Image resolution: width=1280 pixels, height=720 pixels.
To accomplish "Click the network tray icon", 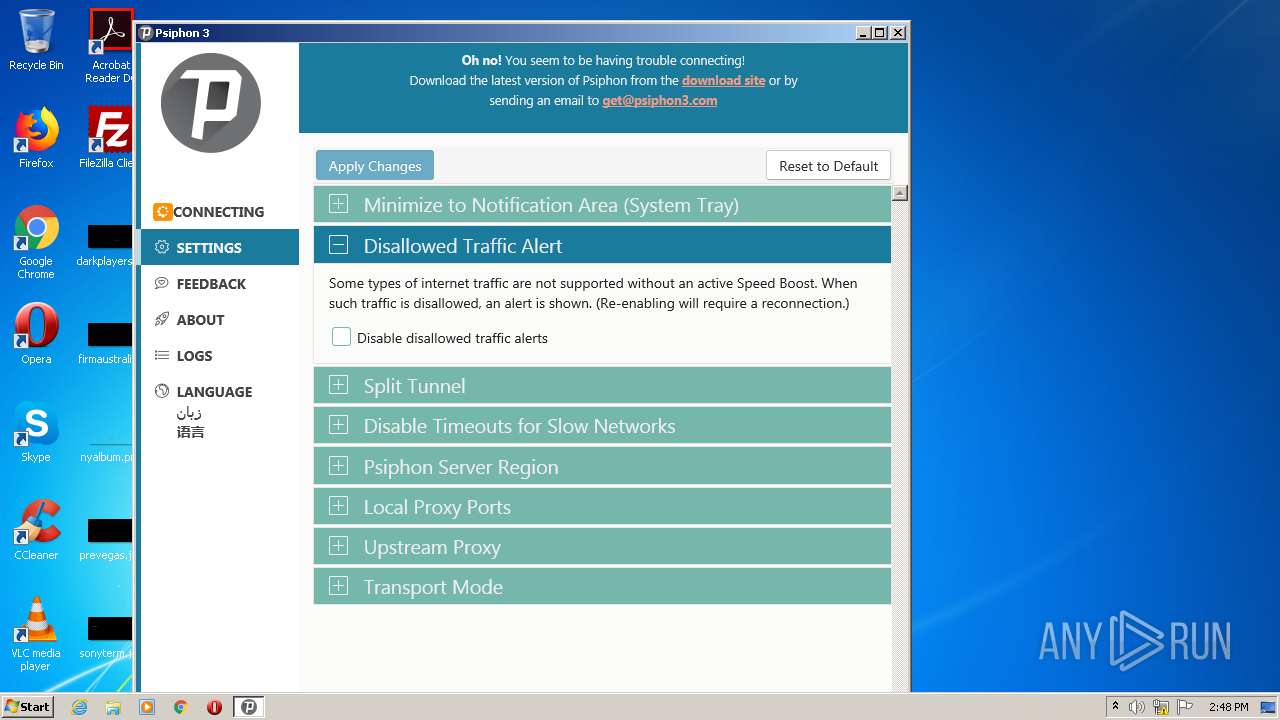I will tap(1161, 707).
